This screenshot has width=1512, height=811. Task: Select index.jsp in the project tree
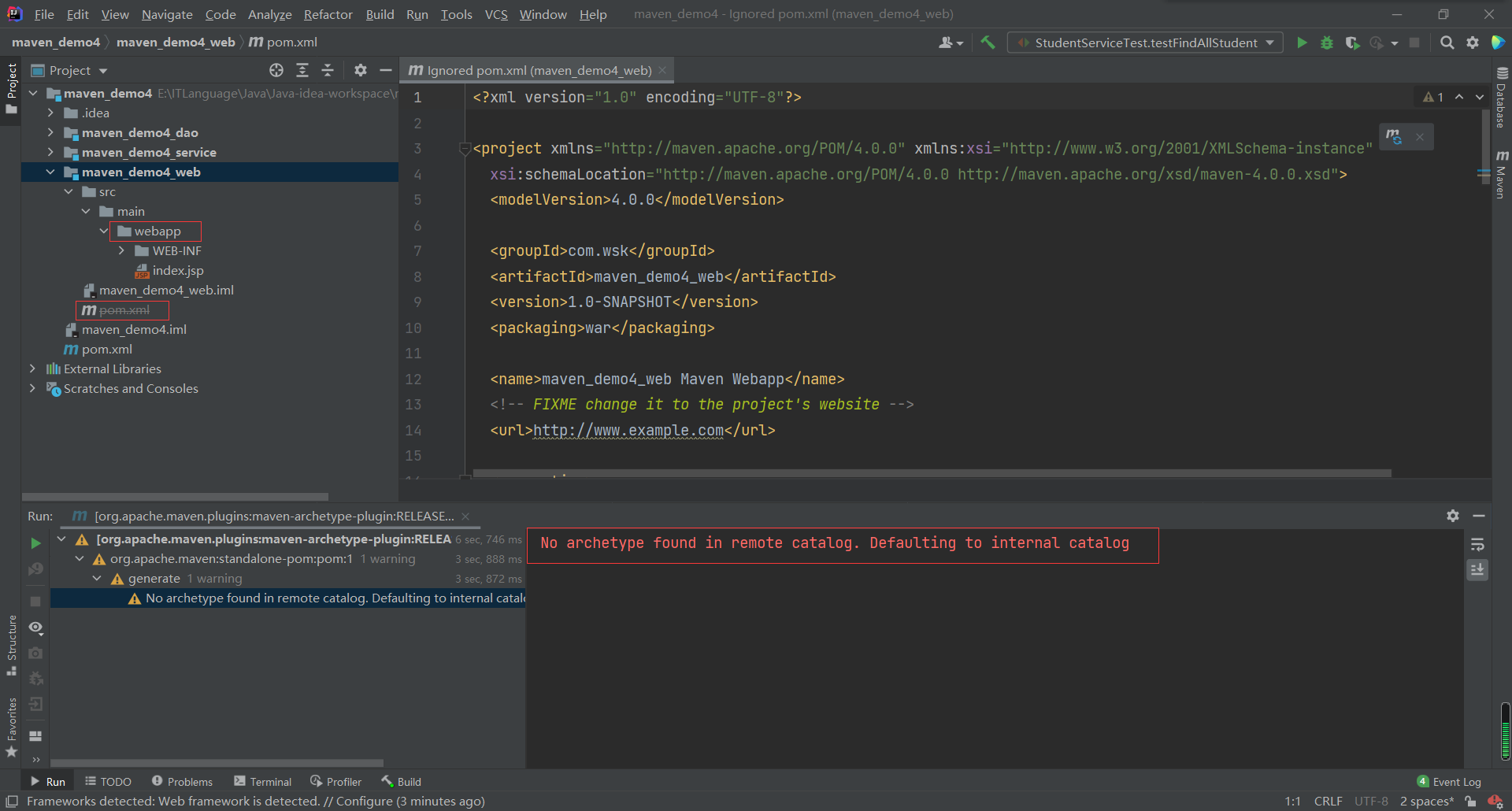click(178, 270)
